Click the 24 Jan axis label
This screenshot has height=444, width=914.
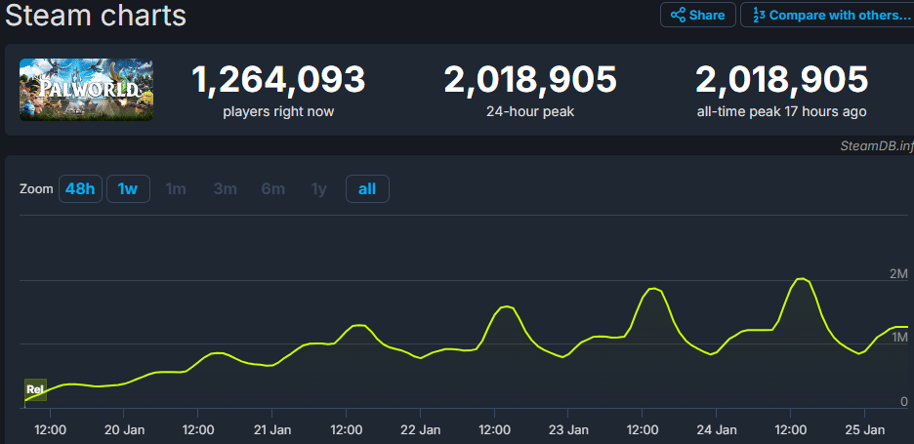coord(716,431)
